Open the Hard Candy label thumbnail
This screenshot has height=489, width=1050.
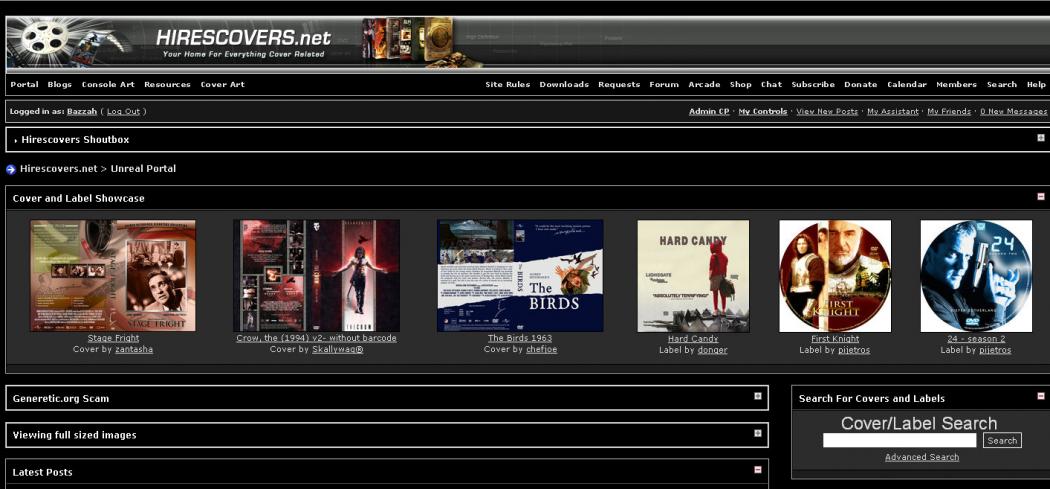[693, 275]
